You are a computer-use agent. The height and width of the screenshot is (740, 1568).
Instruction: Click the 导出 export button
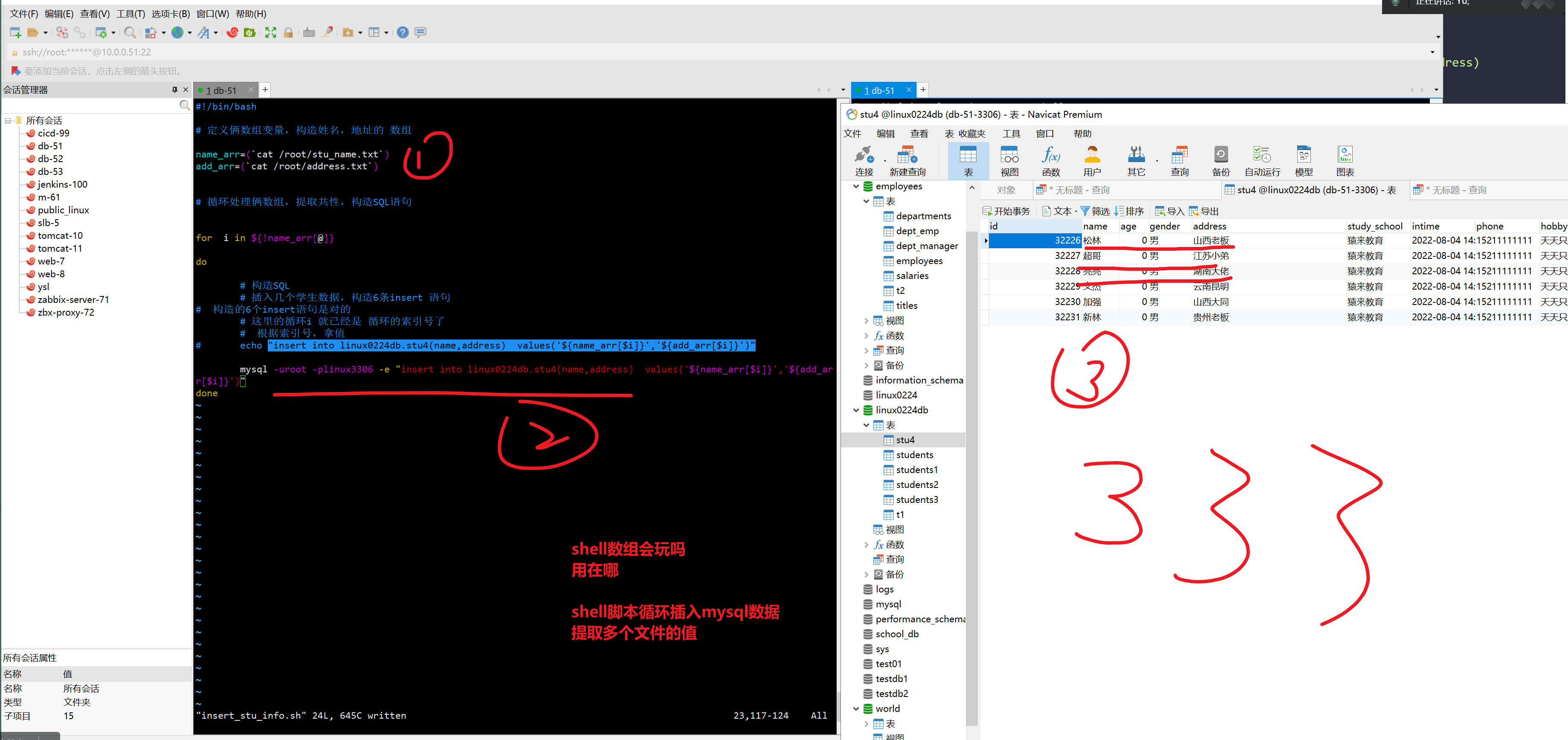[x=1203, y=212]
